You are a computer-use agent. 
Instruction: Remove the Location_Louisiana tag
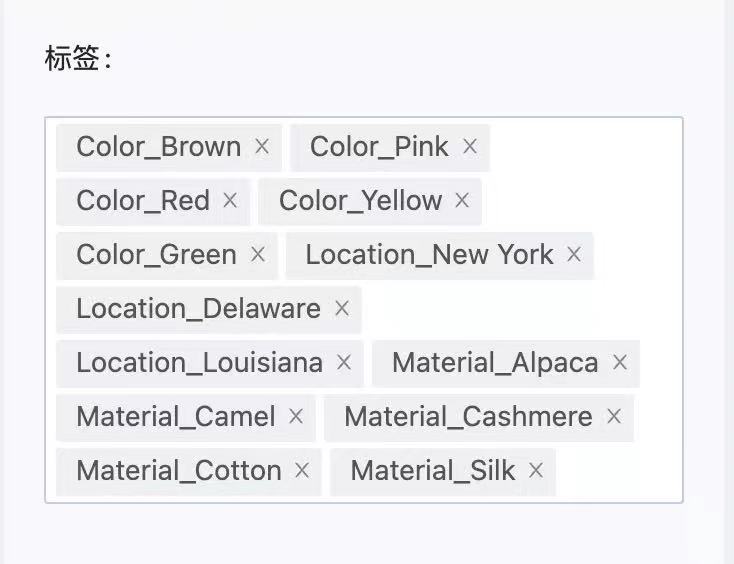point(344,363)
